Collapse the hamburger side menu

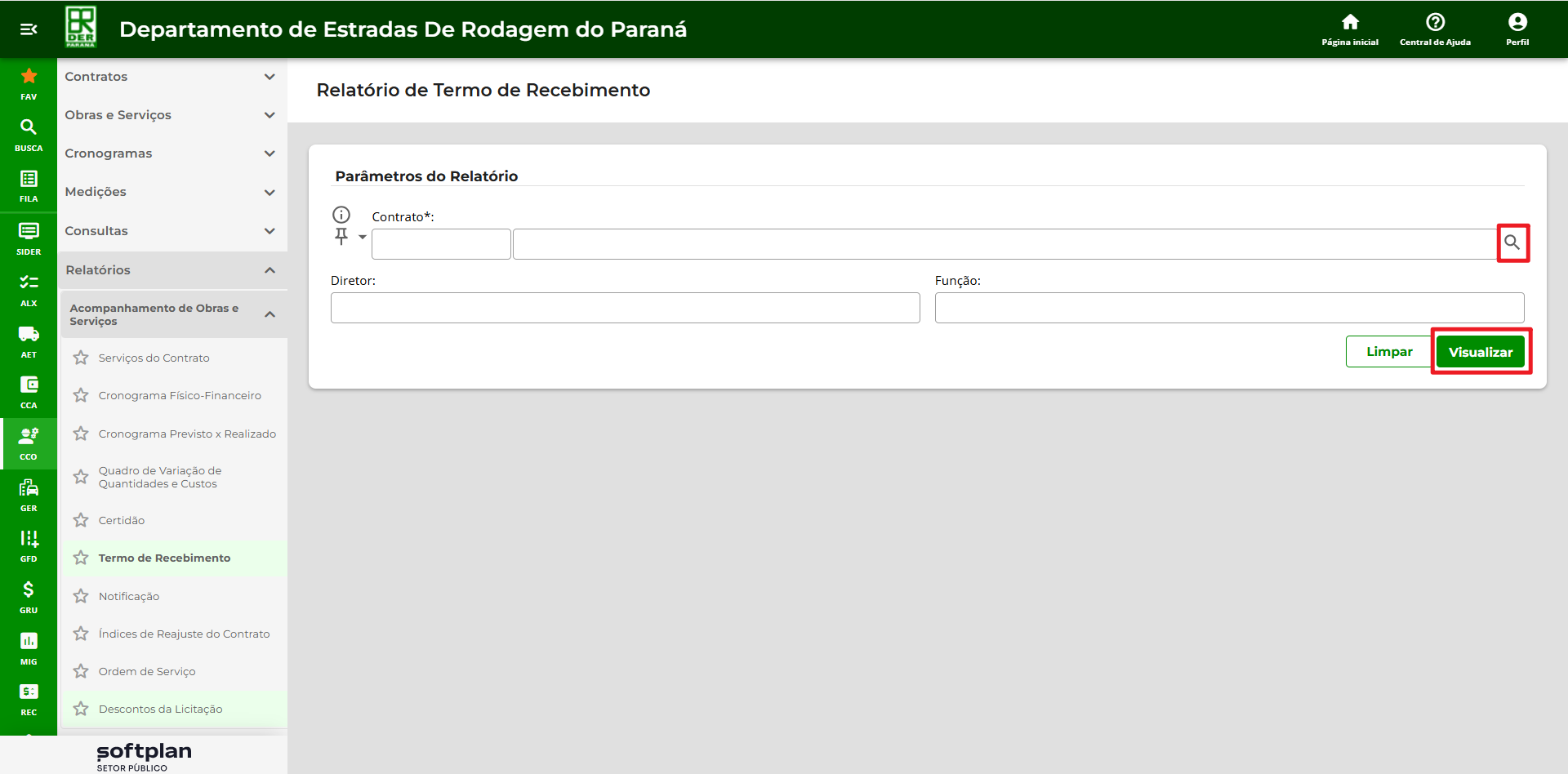click(29, 29)
